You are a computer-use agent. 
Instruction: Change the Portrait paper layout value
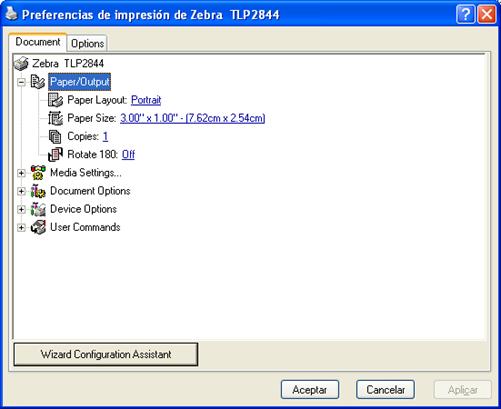coord(146,100)
